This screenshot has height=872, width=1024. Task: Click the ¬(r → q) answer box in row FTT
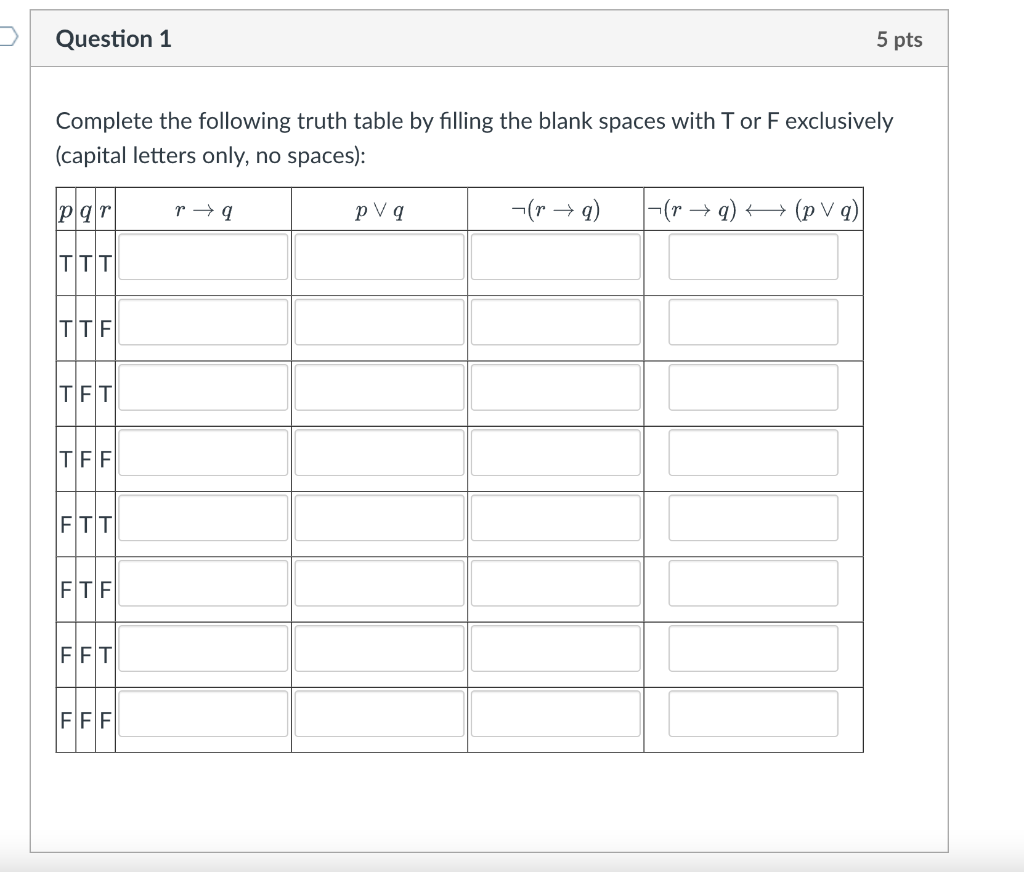(x=555, y=518)
